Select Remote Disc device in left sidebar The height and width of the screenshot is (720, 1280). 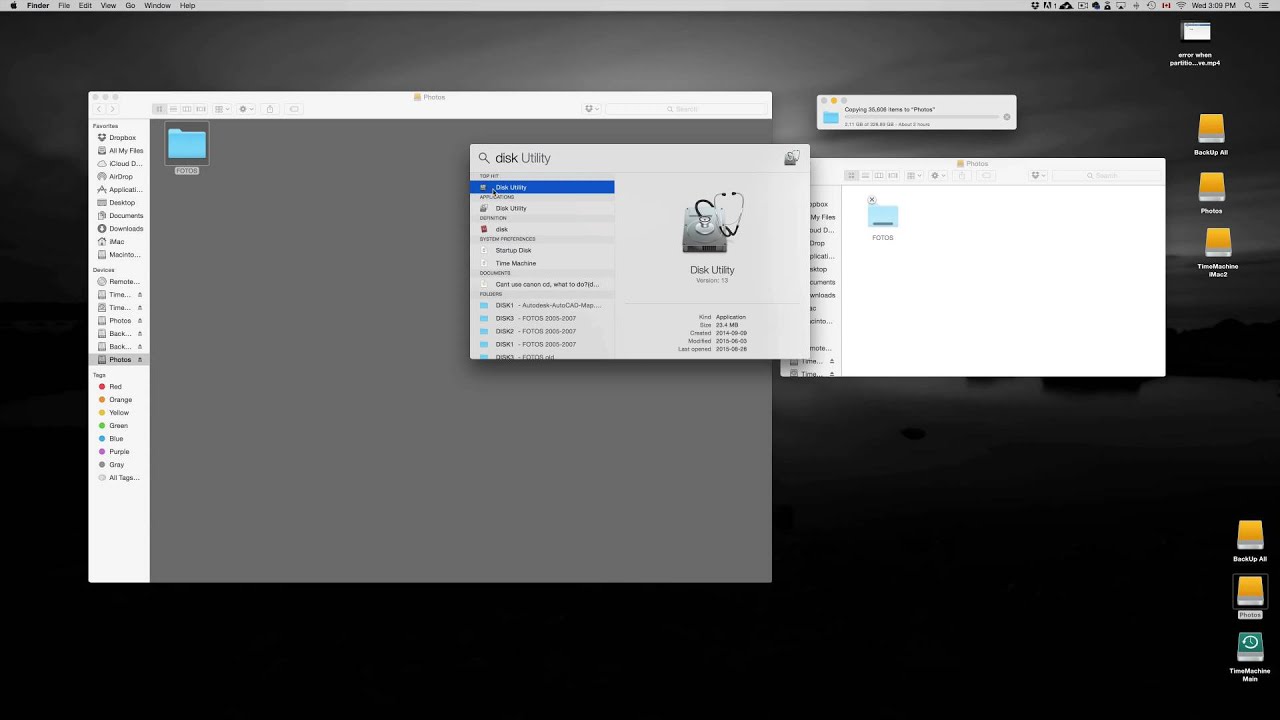[x=119, y=282]
